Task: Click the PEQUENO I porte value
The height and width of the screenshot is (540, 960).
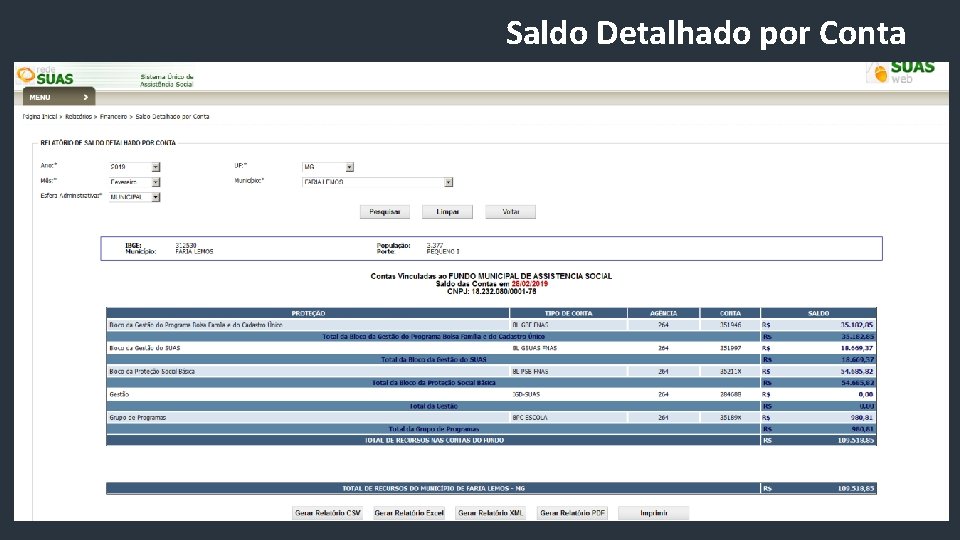Action: pos(443,252)
